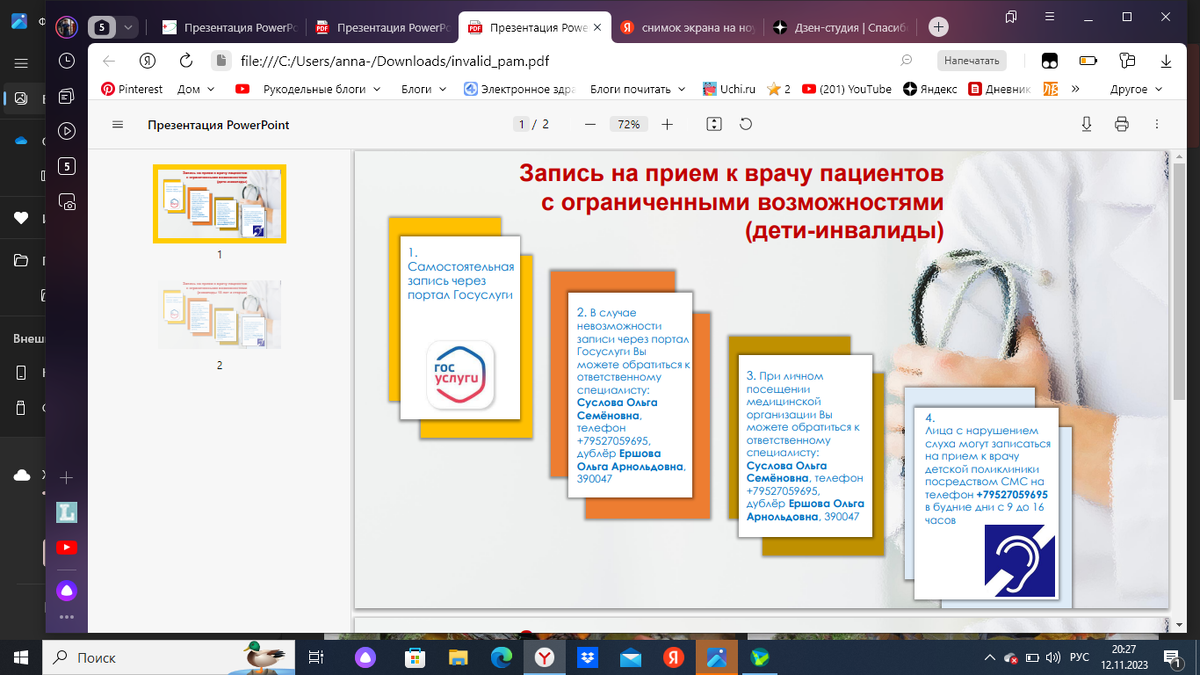Viewport: 1200px width, 675px height.
Task: Expand the Блоги почитать bookmarks folder
Action: 638,89
